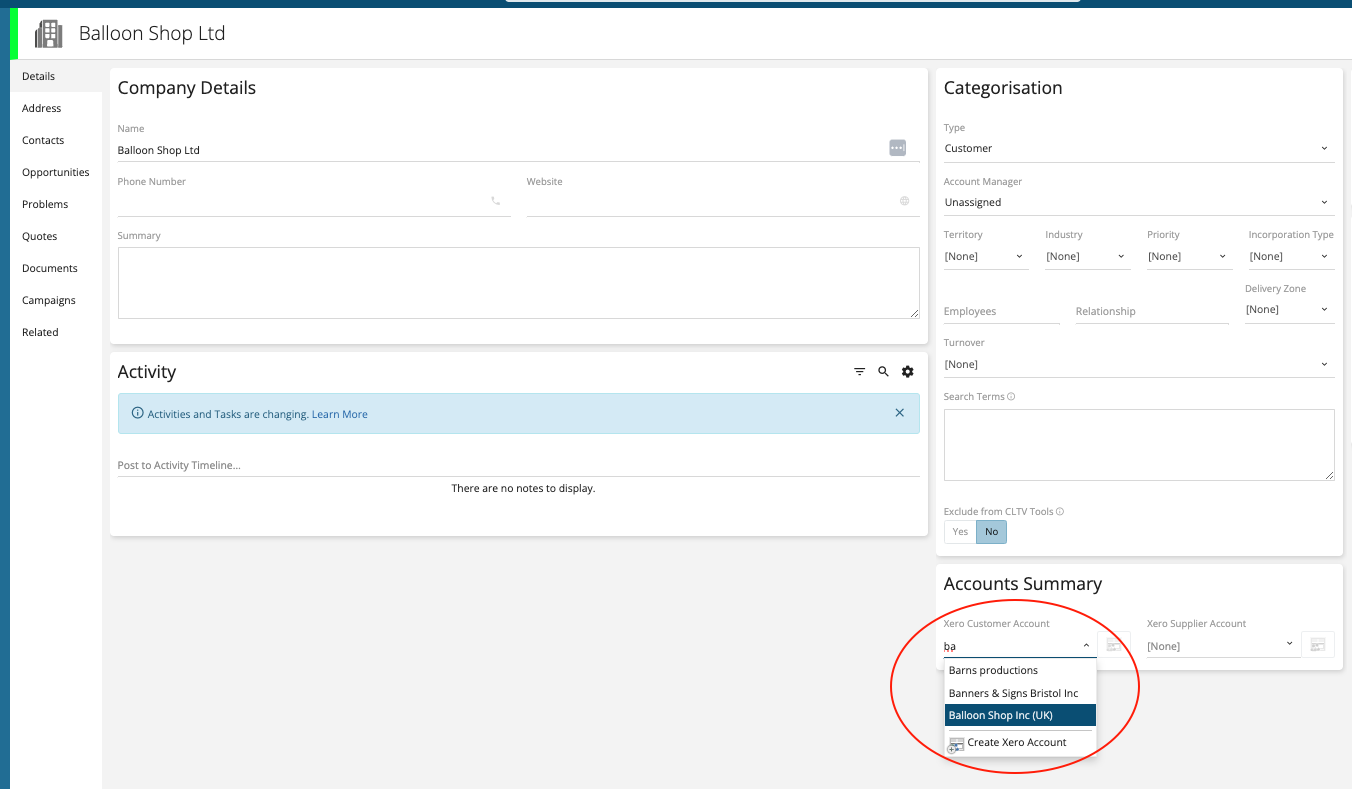Image resolution: width=1352 pixels, height=789 pixels.
Task: Keep Exclude from CLTV Tools set to No
Action: pyautogui.click(x=991, y=531)
